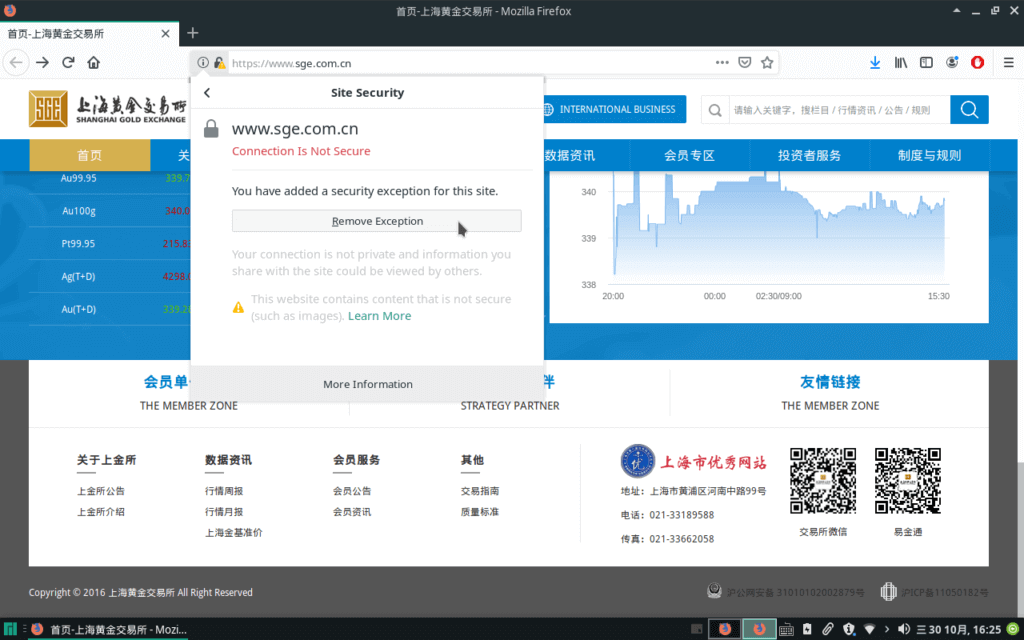This screenshot has width=1024, height=640.
Task: Click the blue site search button
Action: pyautogui.click(x=968, y=110)
